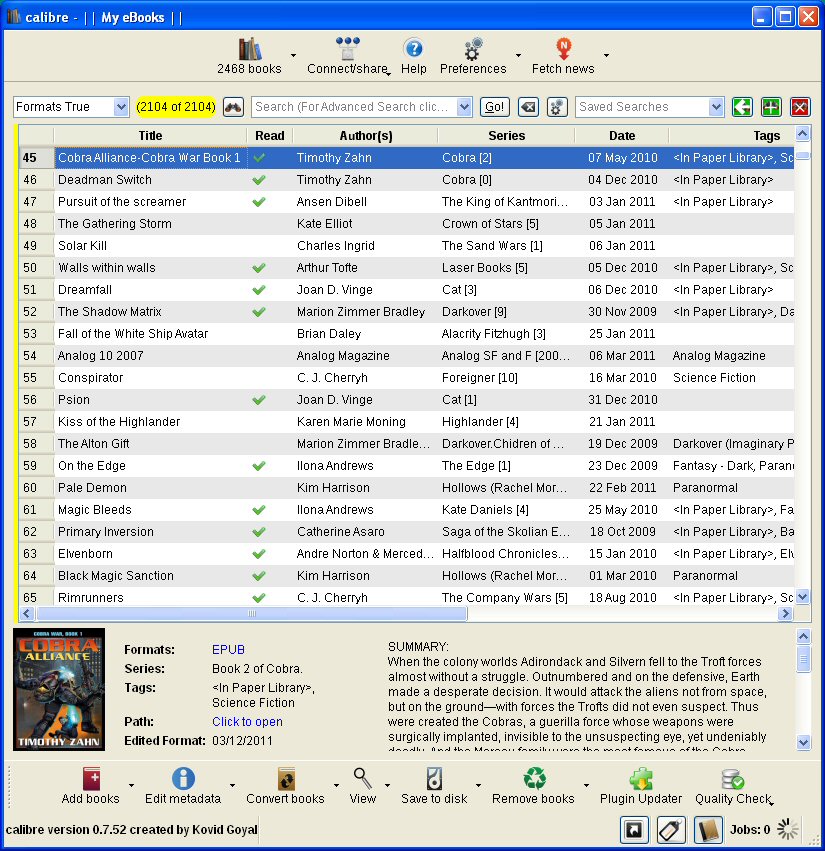Click the Cobra Alliance cover thumbnail
Image resolution: width=825 pixels, height=851 pixels.
pos(59,689)
